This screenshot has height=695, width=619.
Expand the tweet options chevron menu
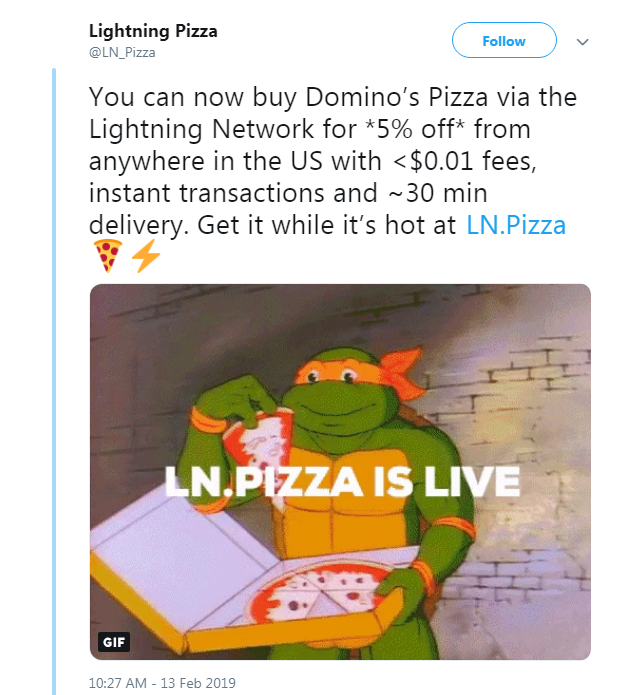584,42
